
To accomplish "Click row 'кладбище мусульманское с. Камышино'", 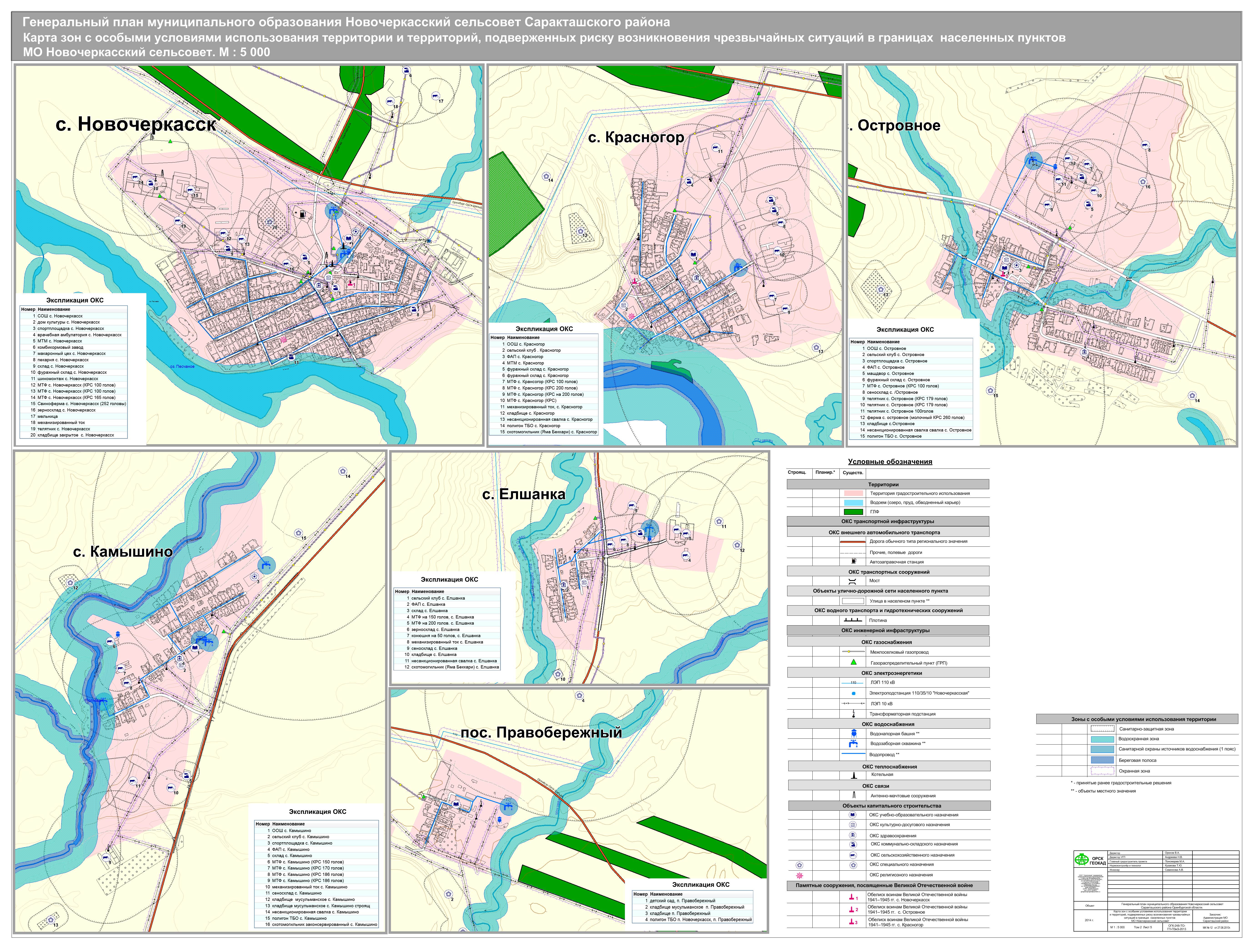I will click(316, 899).
